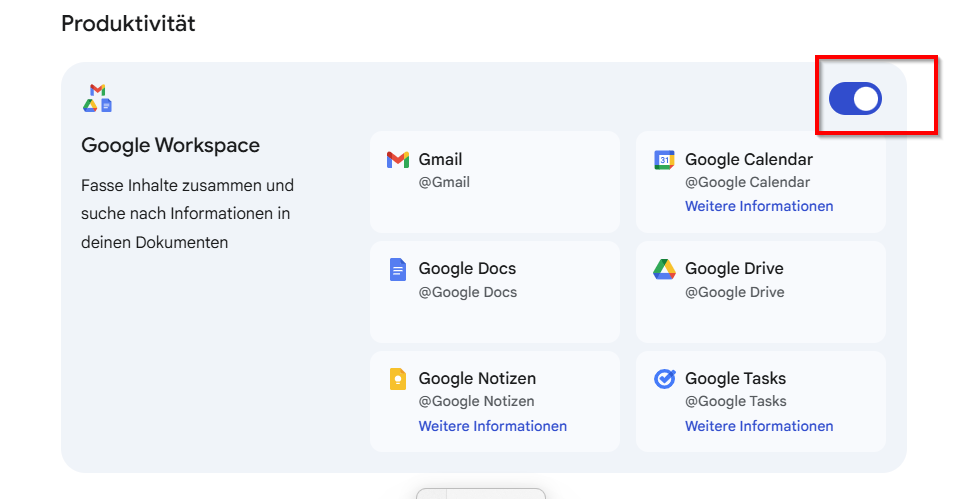Click the Google Calendar icon

click(664, 160)
